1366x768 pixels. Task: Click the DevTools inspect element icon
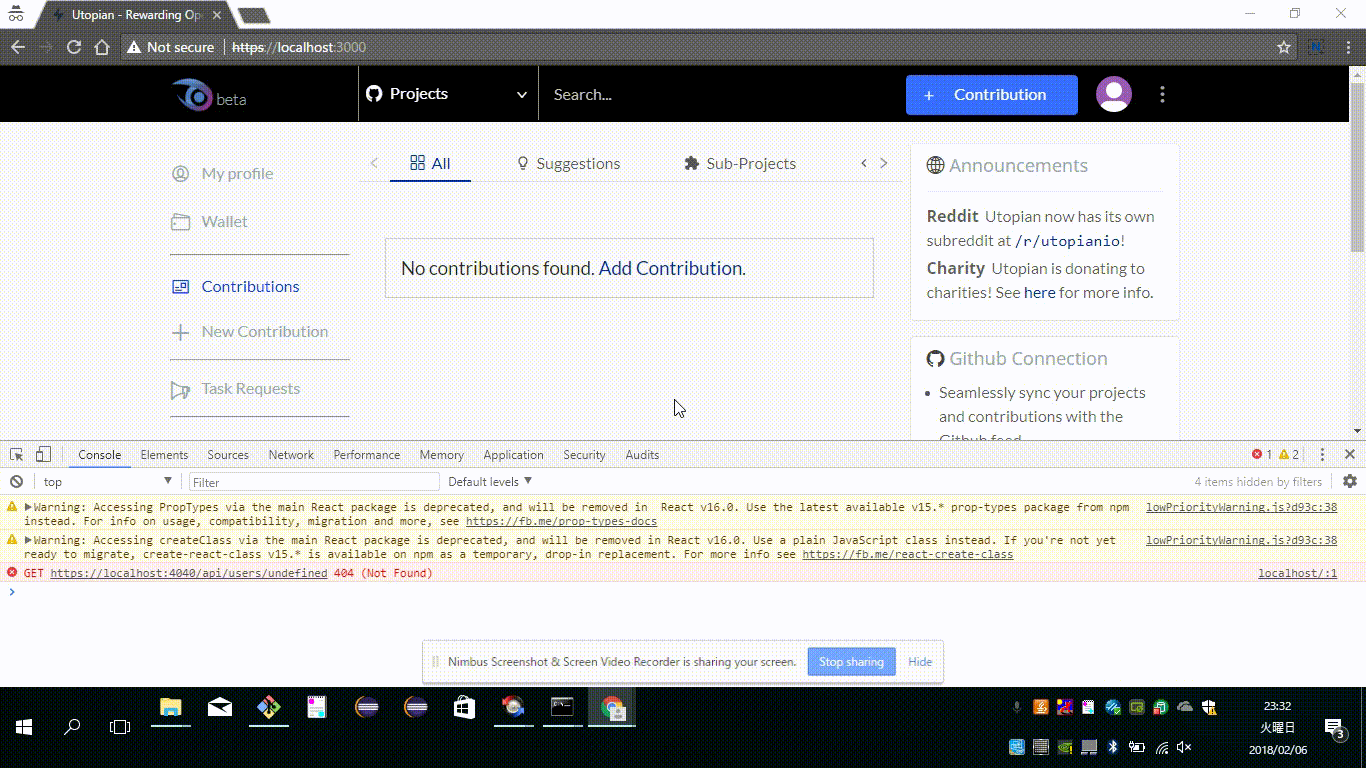17,454
